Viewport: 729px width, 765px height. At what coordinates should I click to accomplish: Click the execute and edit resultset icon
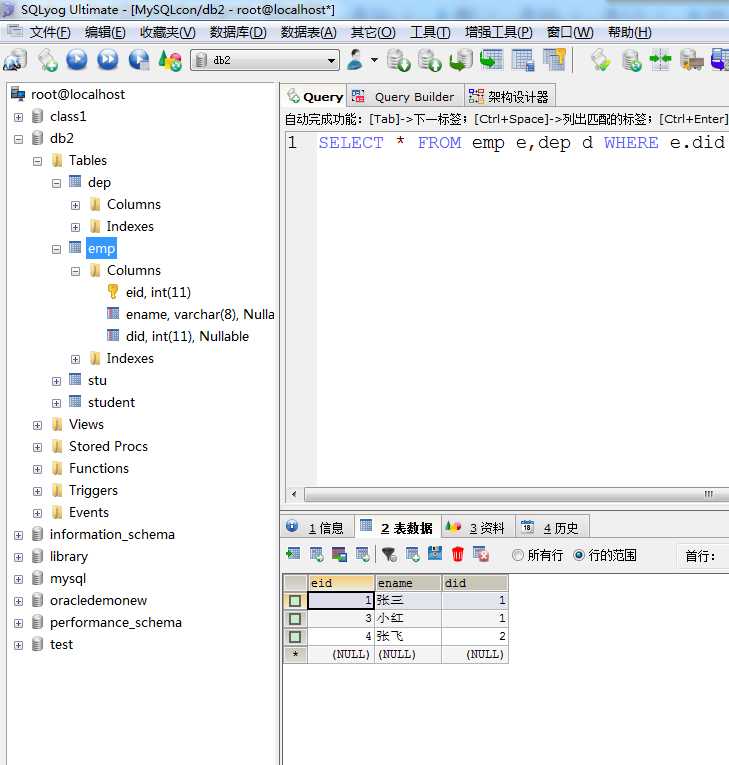pos(139,60)
